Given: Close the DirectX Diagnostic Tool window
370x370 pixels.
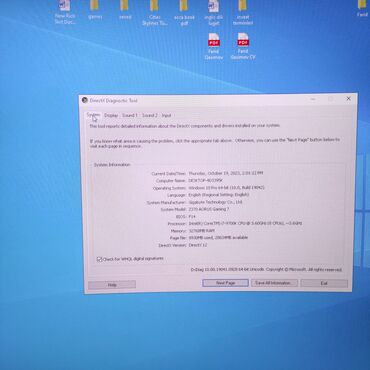Looking at the screenshot, I should (x=348, y=99).
